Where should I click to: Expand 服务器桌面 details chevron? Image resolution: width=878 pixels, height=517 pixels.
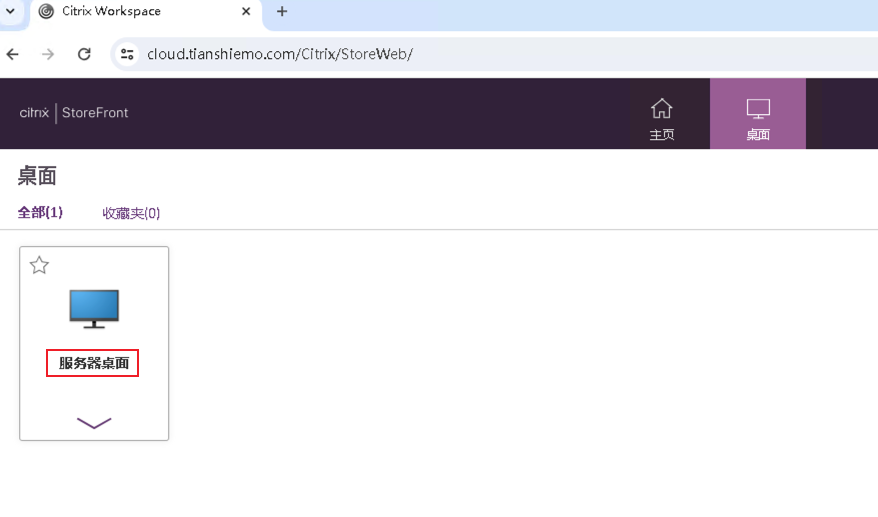click(x=94, y=423)
